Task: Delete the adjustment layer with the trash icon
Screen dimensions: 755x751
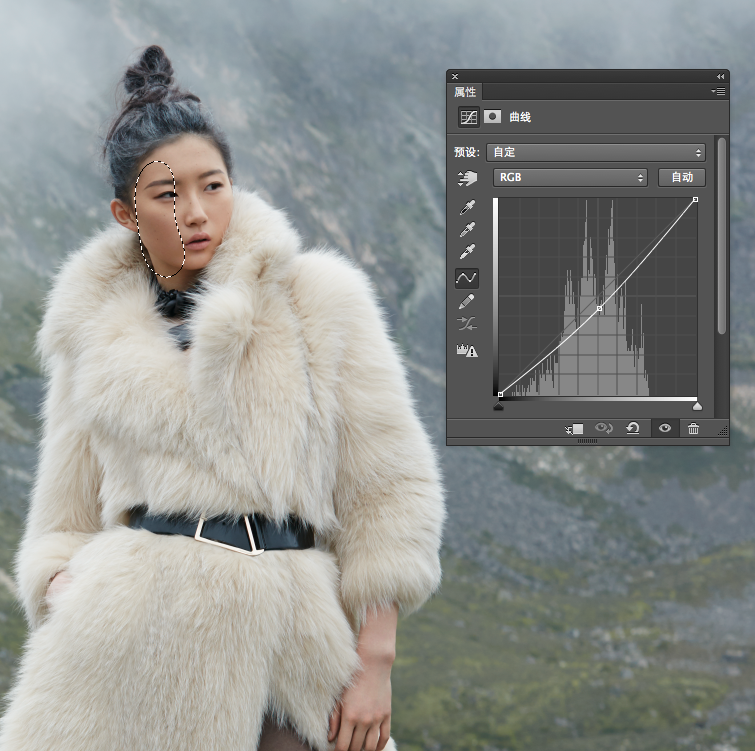Action: point(693,428)
